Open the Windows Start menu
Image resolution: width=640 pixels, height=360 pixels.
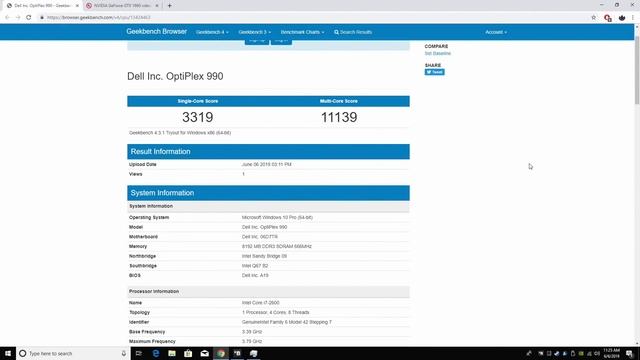pos(8,353)
